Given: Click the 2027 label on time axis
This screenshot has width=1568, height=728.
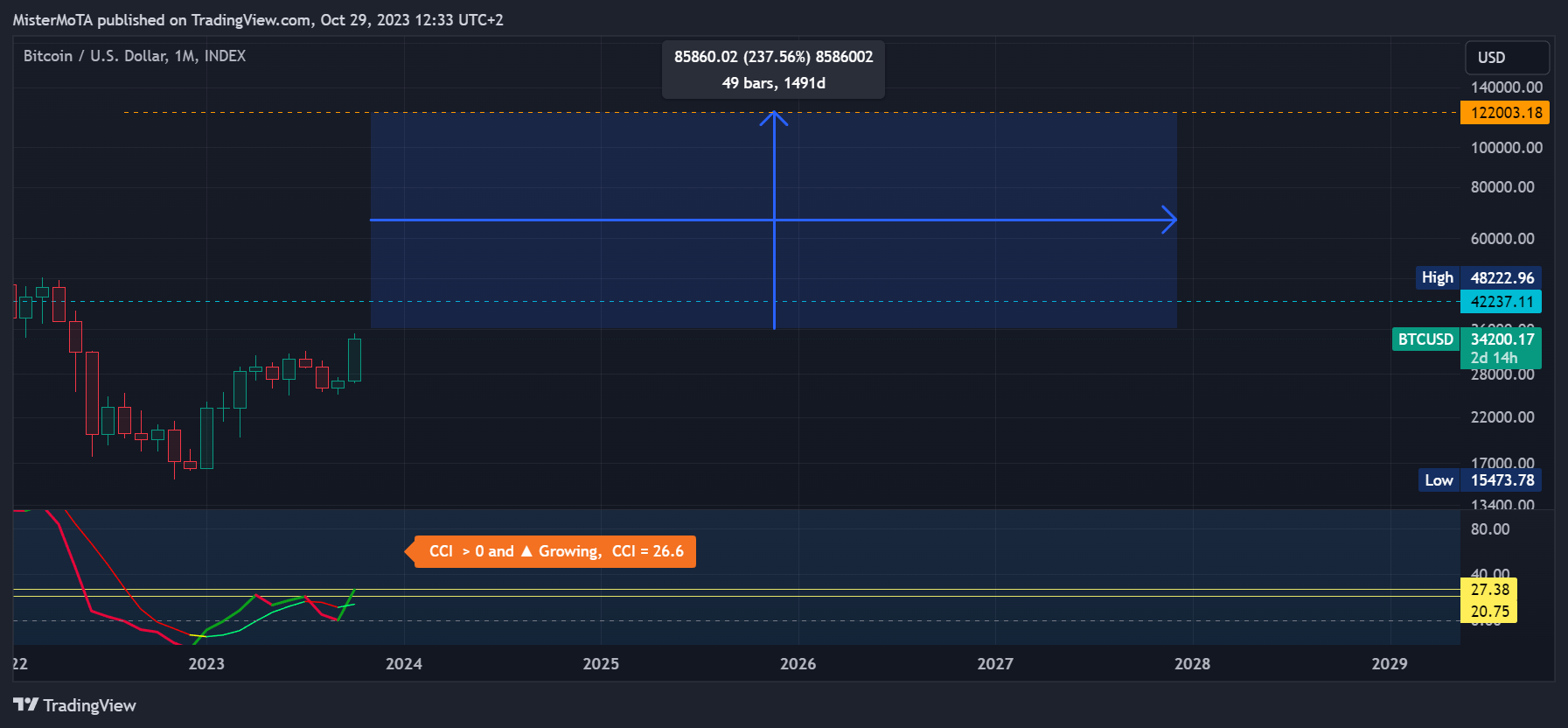Looking at the screenshot, I should coord(995,664).
